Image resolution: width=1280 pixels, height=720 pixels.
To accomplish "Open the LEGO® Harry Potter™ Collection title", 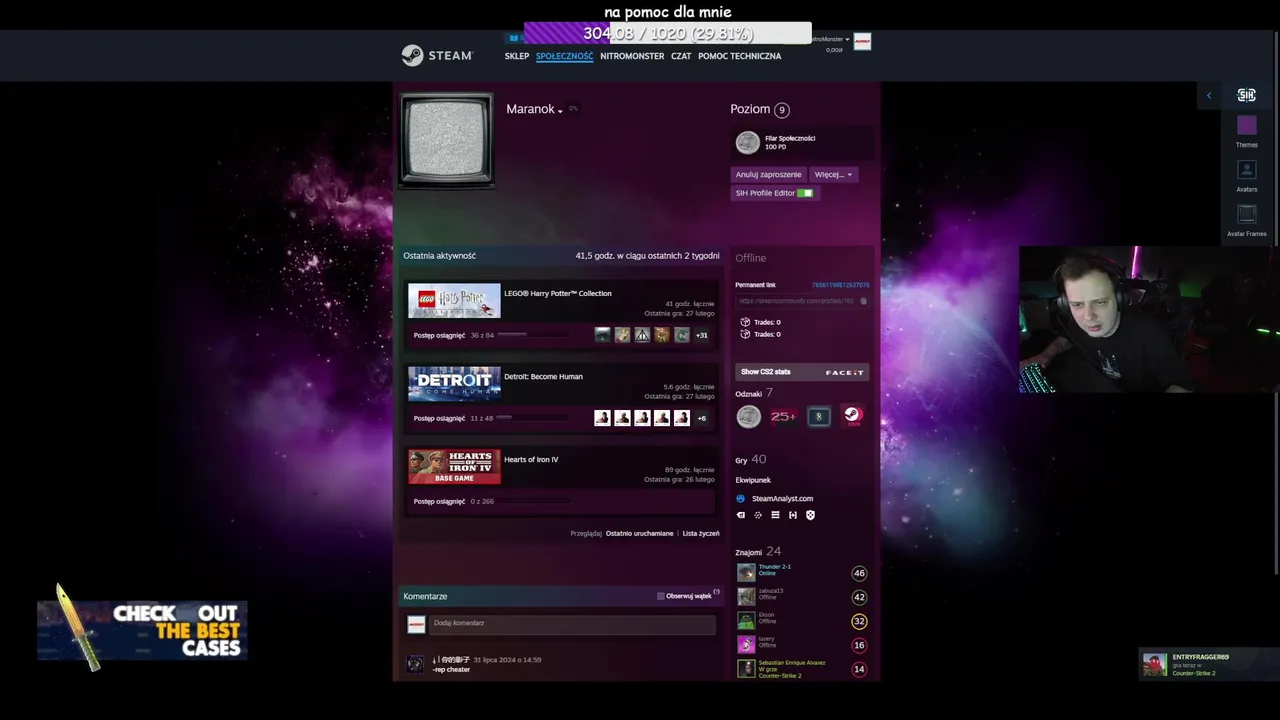I will point(558,293).
